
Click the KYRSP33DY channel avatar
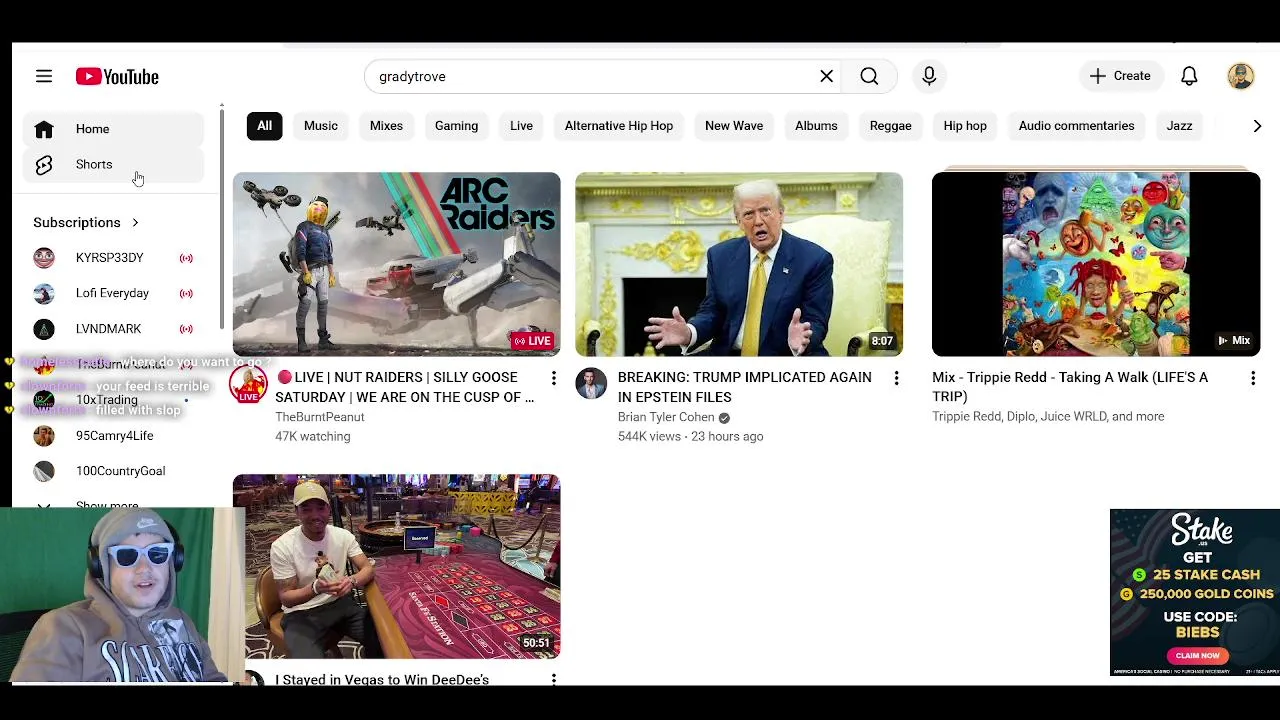[44, 258]
